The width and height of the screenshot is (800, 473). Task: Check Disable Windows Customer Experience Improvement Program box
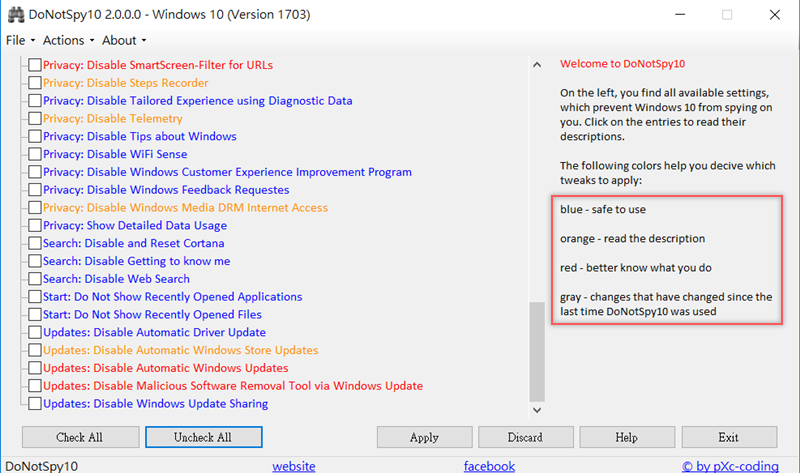point(35,172)
